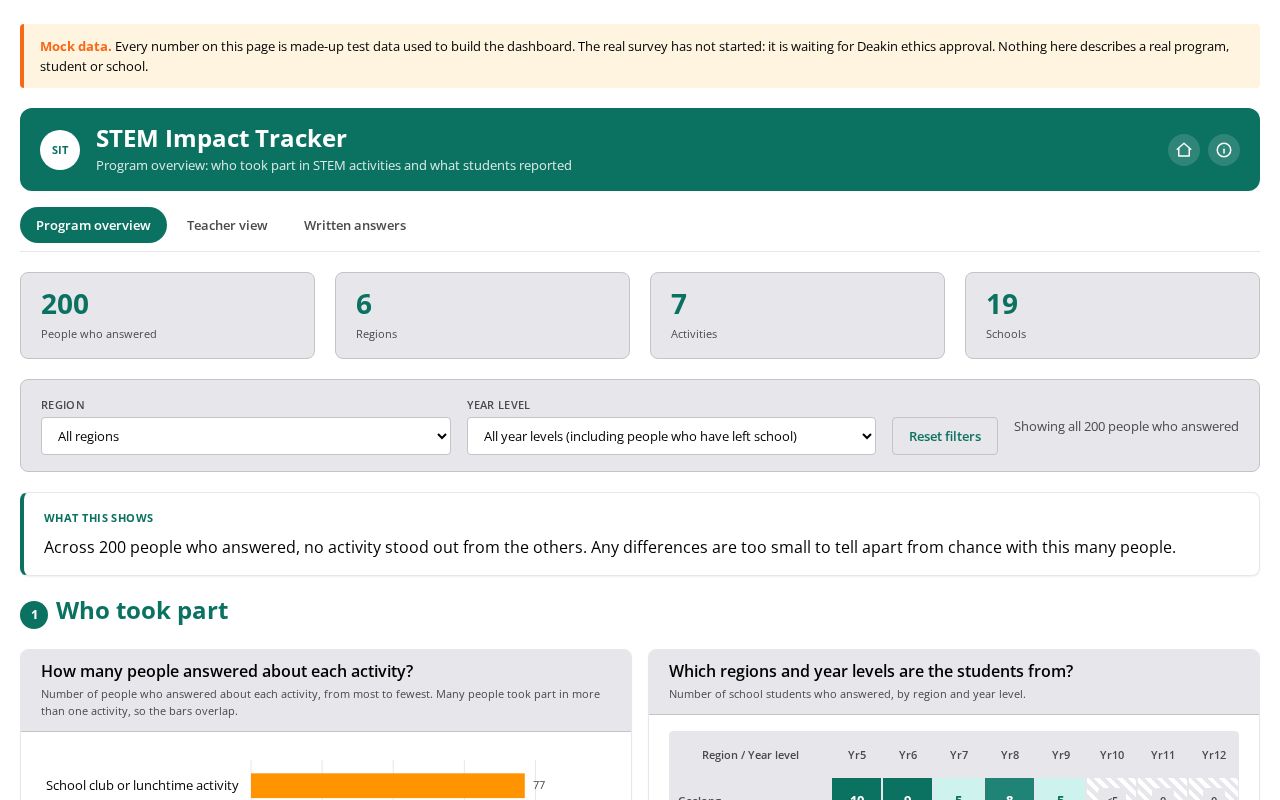The image size is (1280, 800).
Task: Click the 'What this shows' heading
Action: 99,518
